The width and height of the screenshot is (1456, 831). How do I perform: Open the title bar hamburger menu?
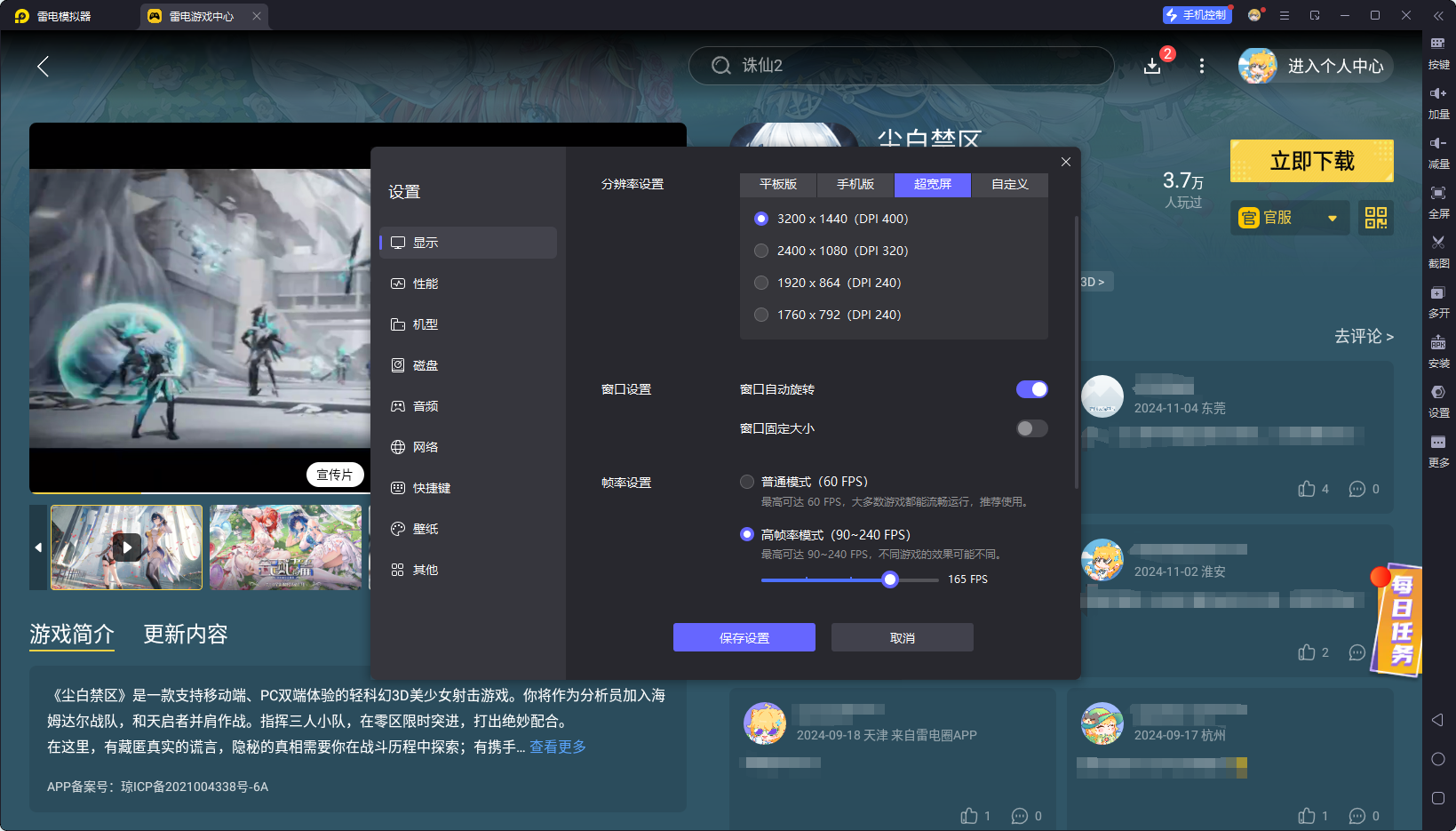point(1285,15)
